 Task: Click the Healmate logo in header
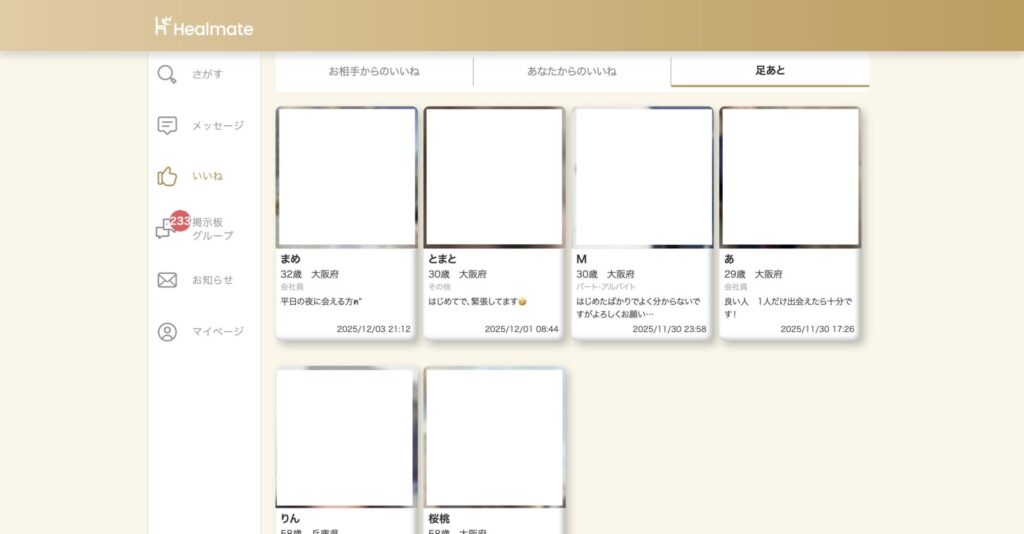point(204,27)
